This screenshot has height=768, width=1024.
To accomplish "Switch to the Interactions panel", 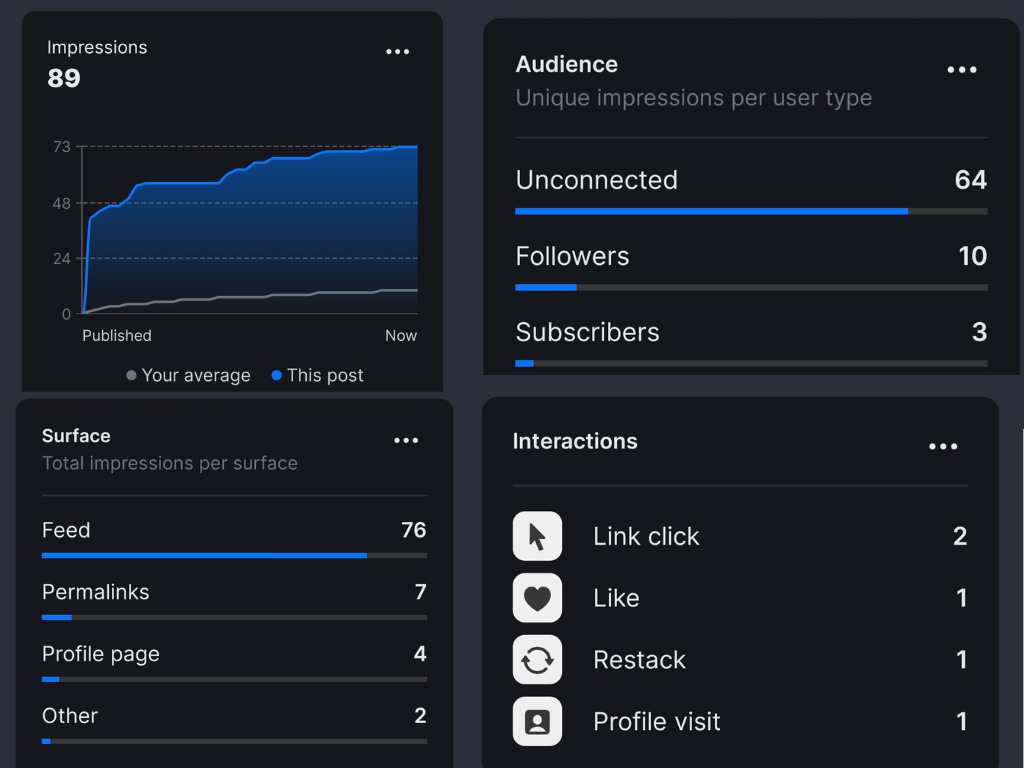I will click(575, 441).
